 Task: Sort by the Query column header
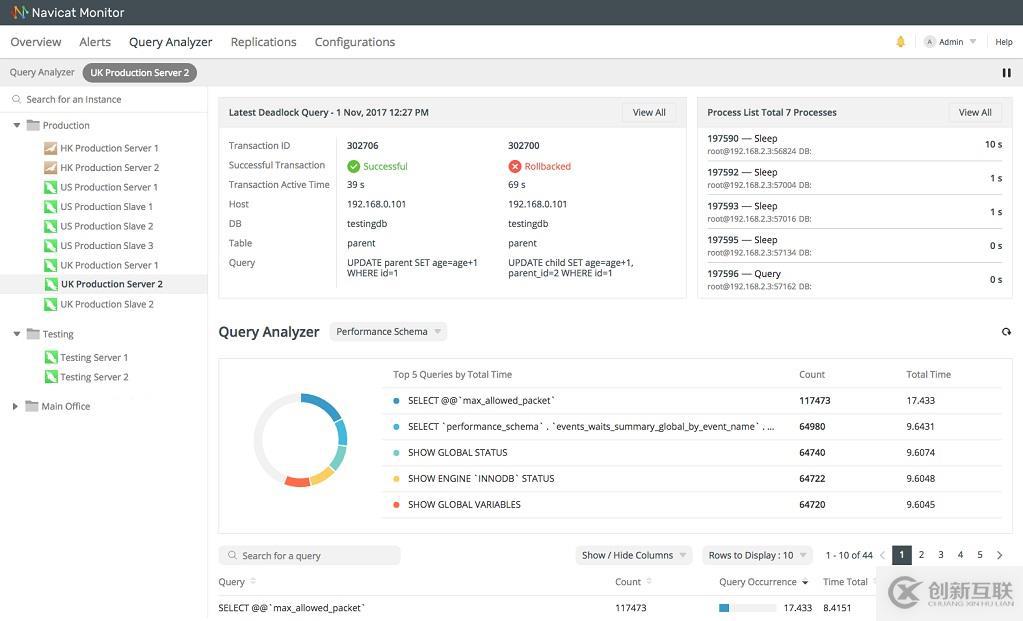click(x=237, y=581)
